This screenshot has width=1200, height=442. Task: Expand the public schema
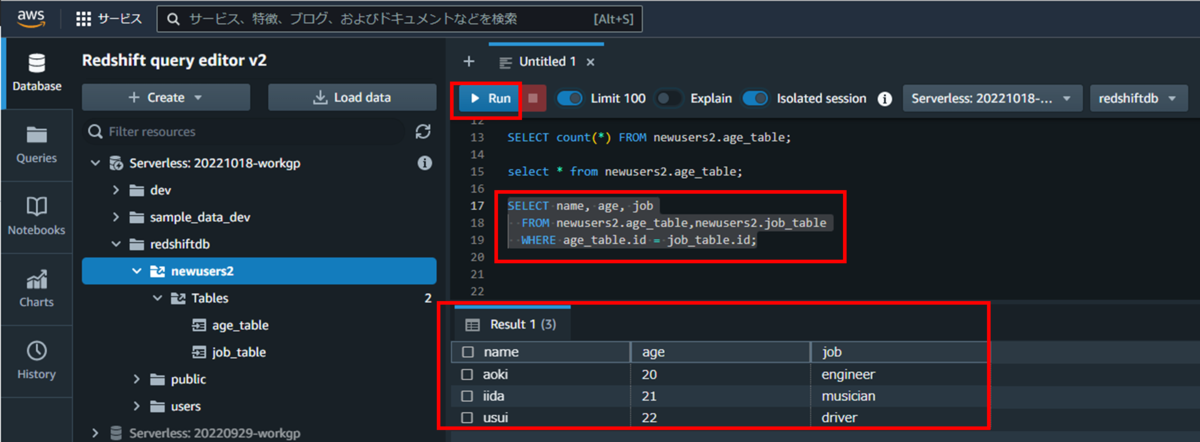coord(137,379)
